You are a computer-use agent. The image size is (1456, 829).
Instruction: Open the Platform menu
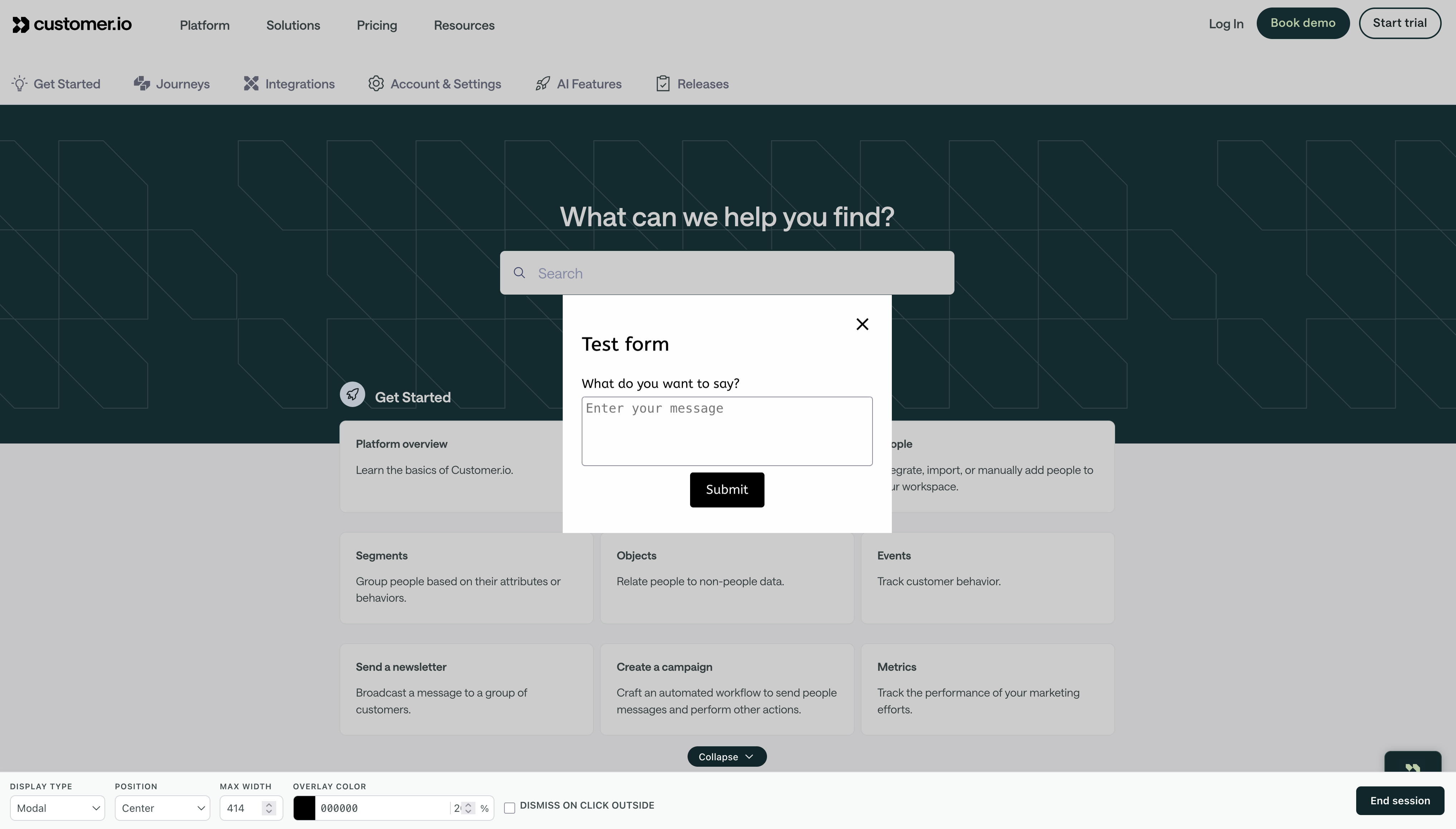[x=204, y=25]
